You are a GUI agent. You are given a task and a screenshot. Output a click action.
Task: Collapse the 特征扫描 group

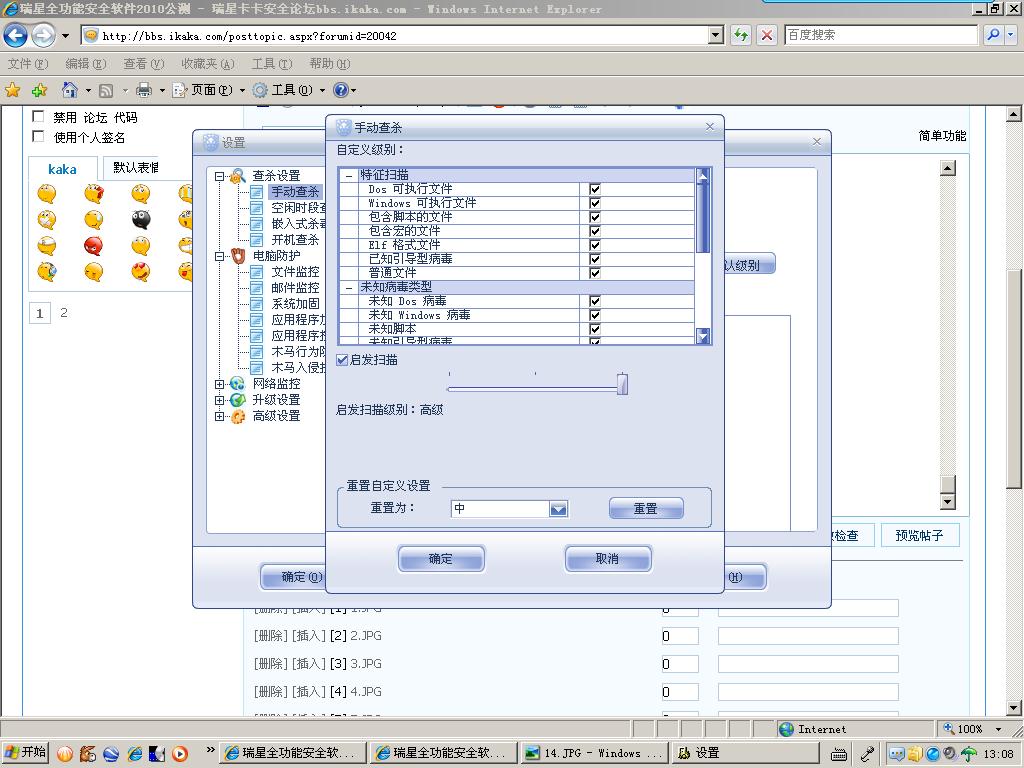pyautogui.click(x=349, y=176)
